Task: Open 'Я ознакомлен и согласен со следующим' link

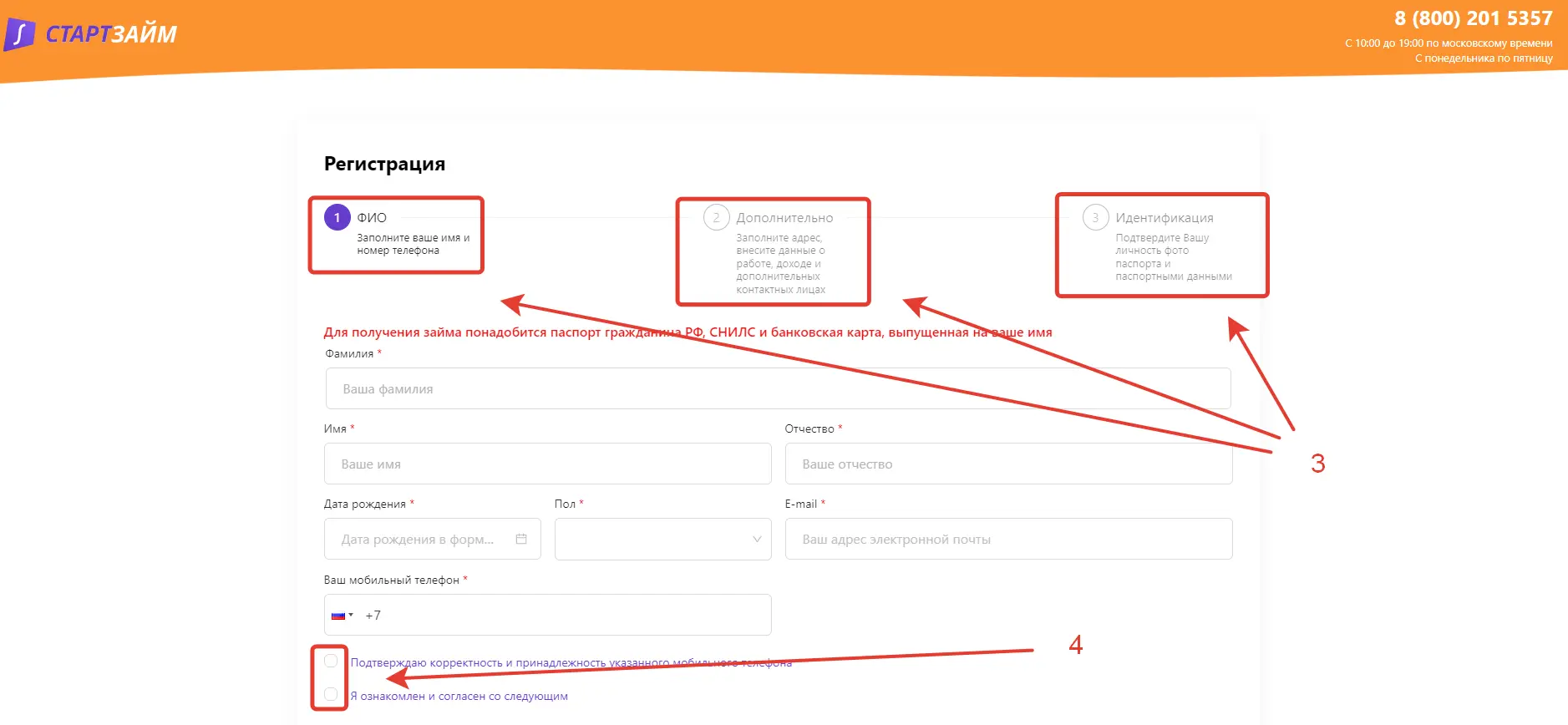Action: 459,696
